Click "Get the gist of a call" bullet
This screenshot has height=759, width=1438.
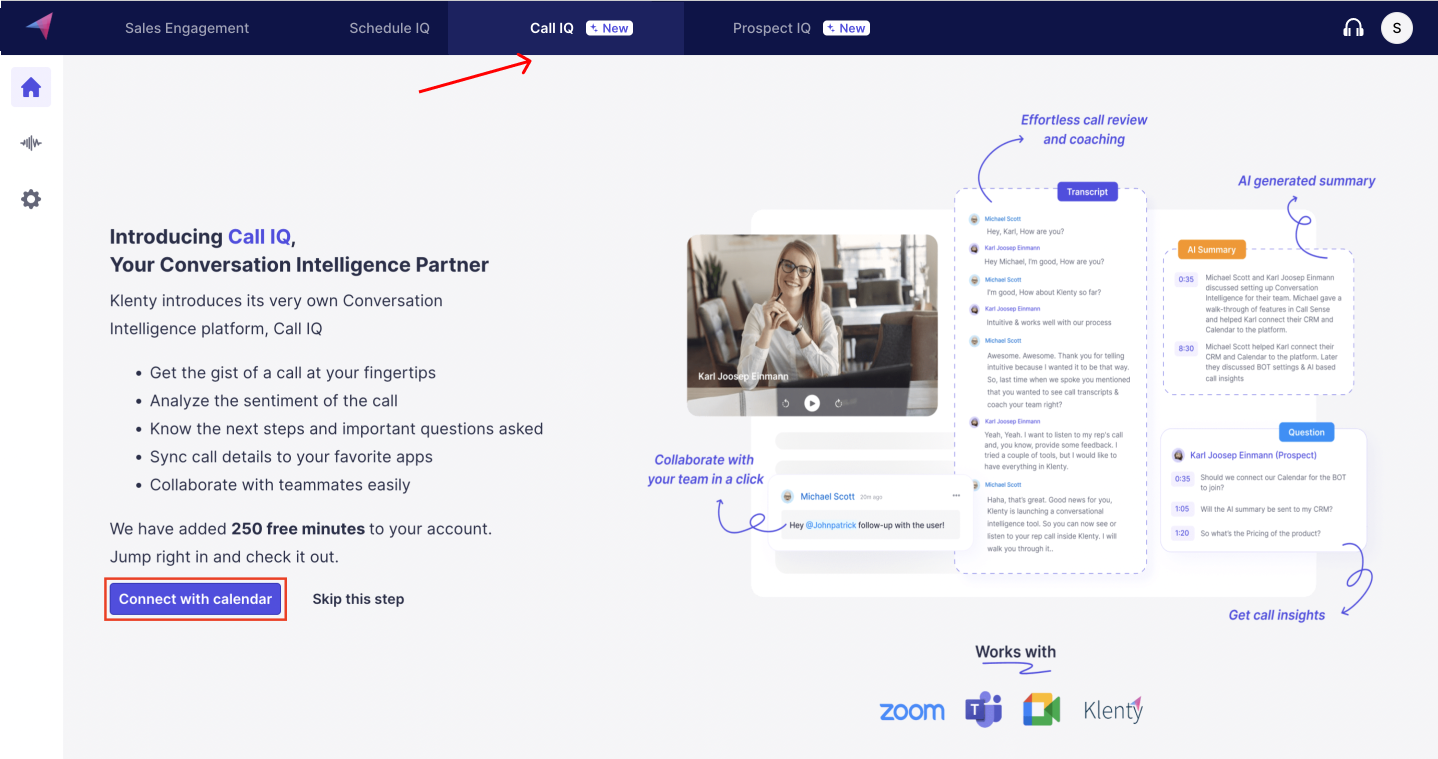(x=293, y=373)
